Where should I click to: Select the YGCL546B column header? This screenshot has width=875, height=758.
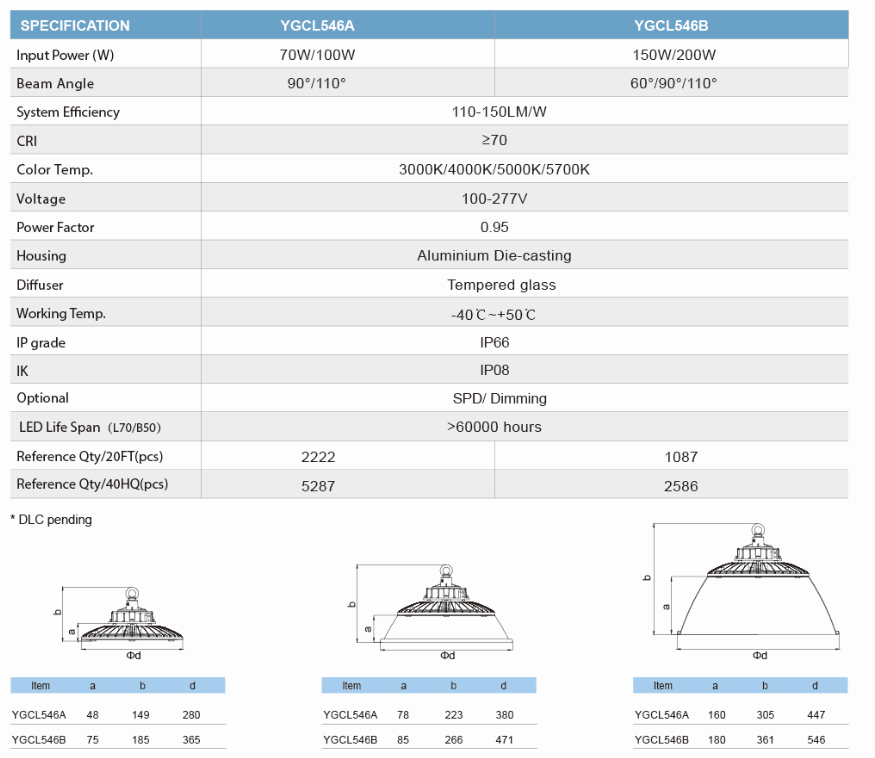pyautogui.click(x=671, y=26)
